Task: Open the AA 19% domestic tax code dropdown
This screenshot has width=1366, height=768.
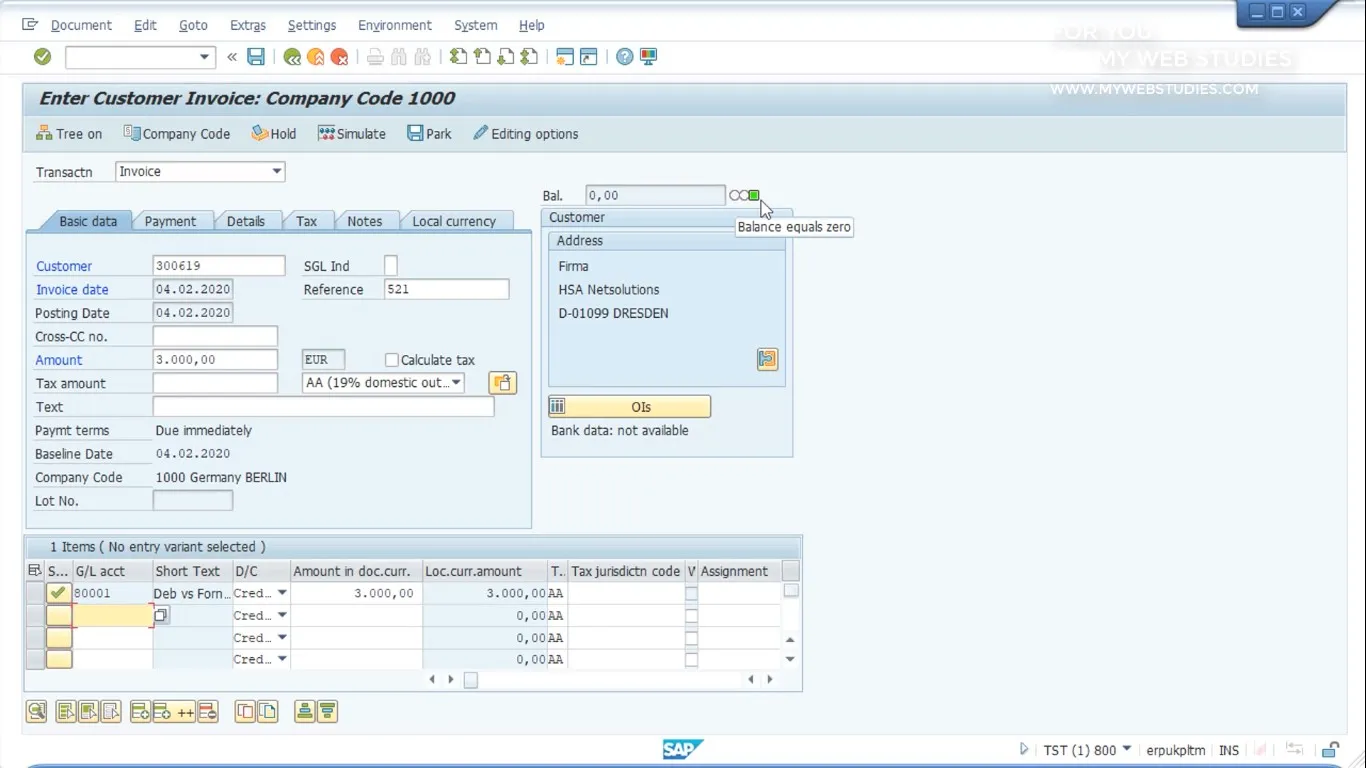Action: (457, 383)
